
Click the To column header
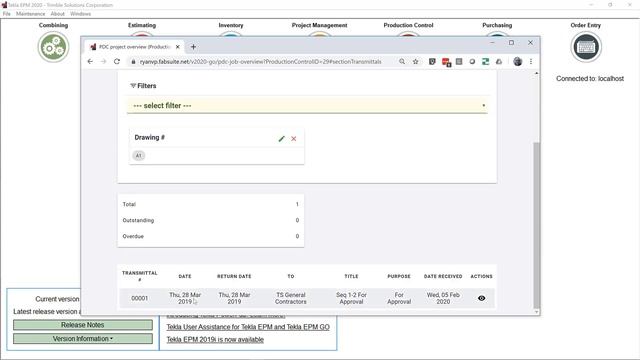291,276
